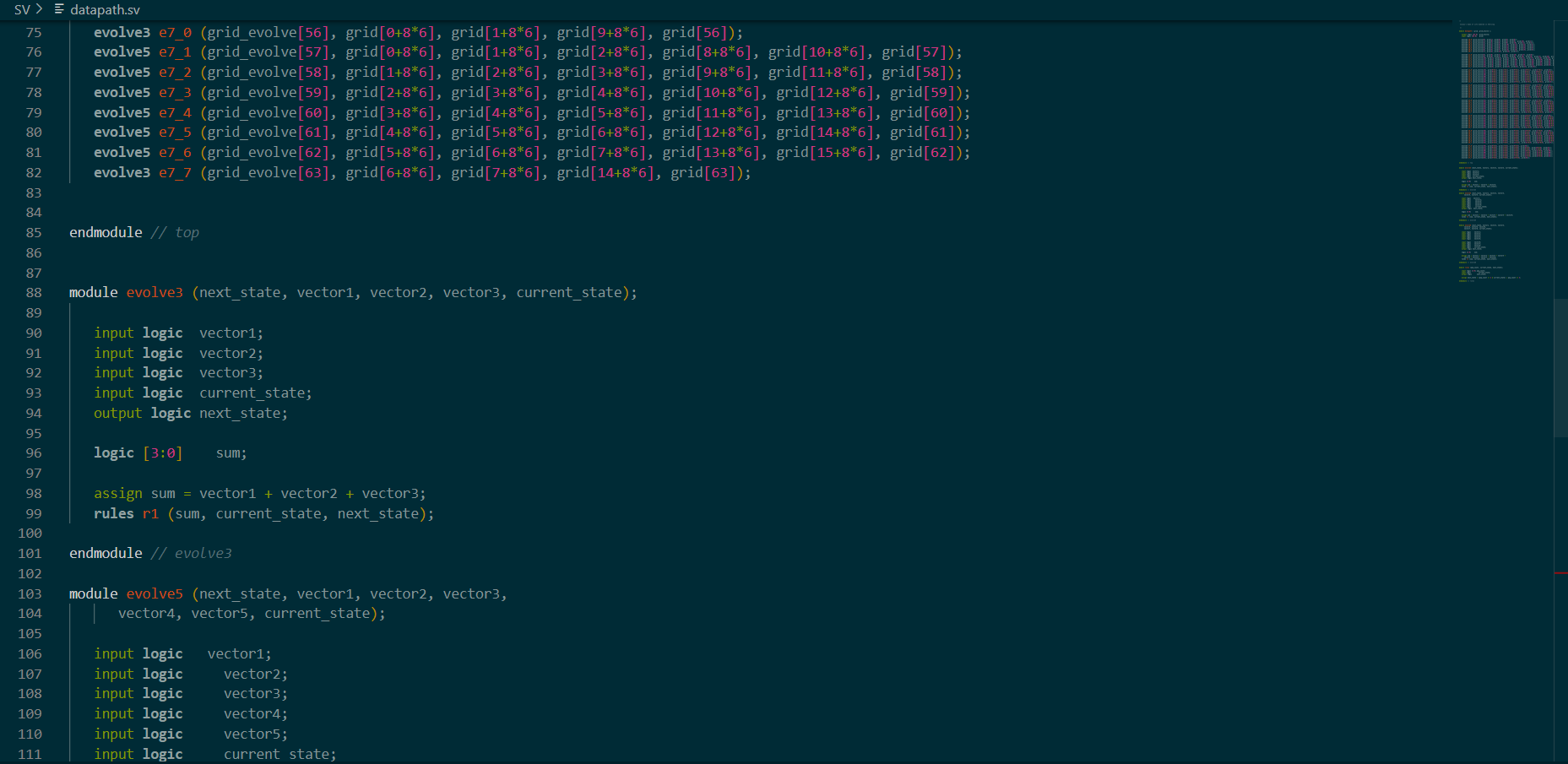Click line number 75
This screenshot has height=764, width=1568.
coord(33,31)
